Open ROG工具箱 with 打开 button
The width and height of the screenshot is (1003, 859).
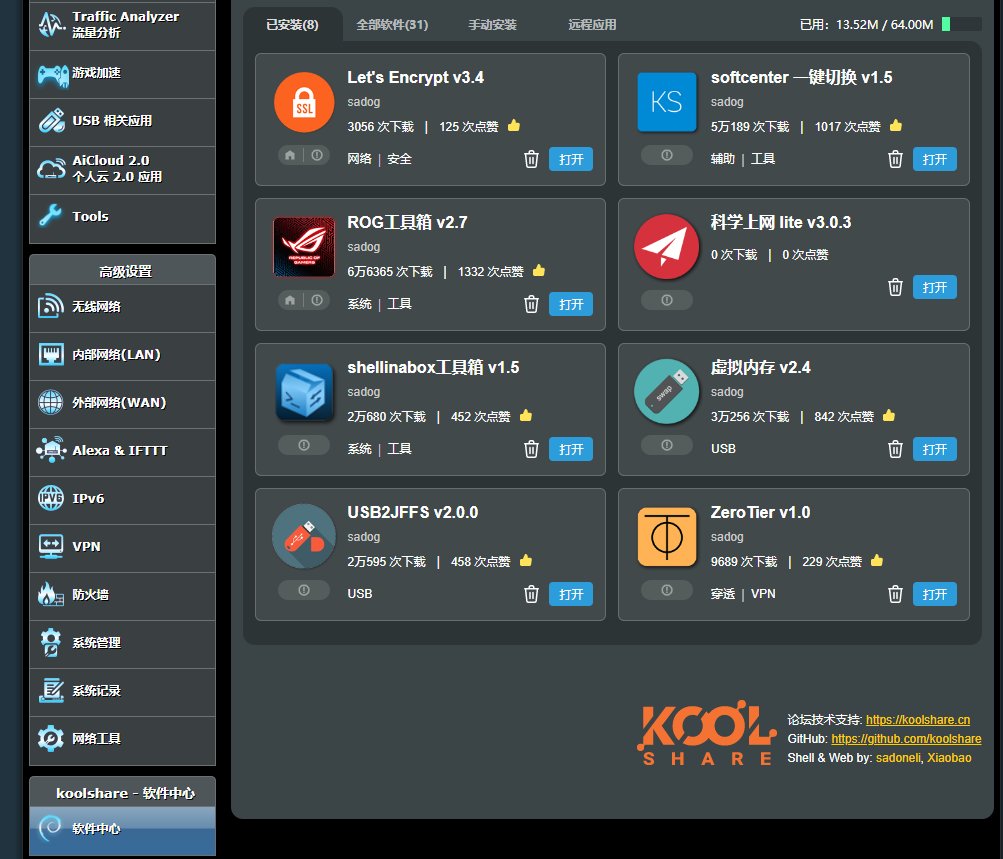tap(571, 304)
